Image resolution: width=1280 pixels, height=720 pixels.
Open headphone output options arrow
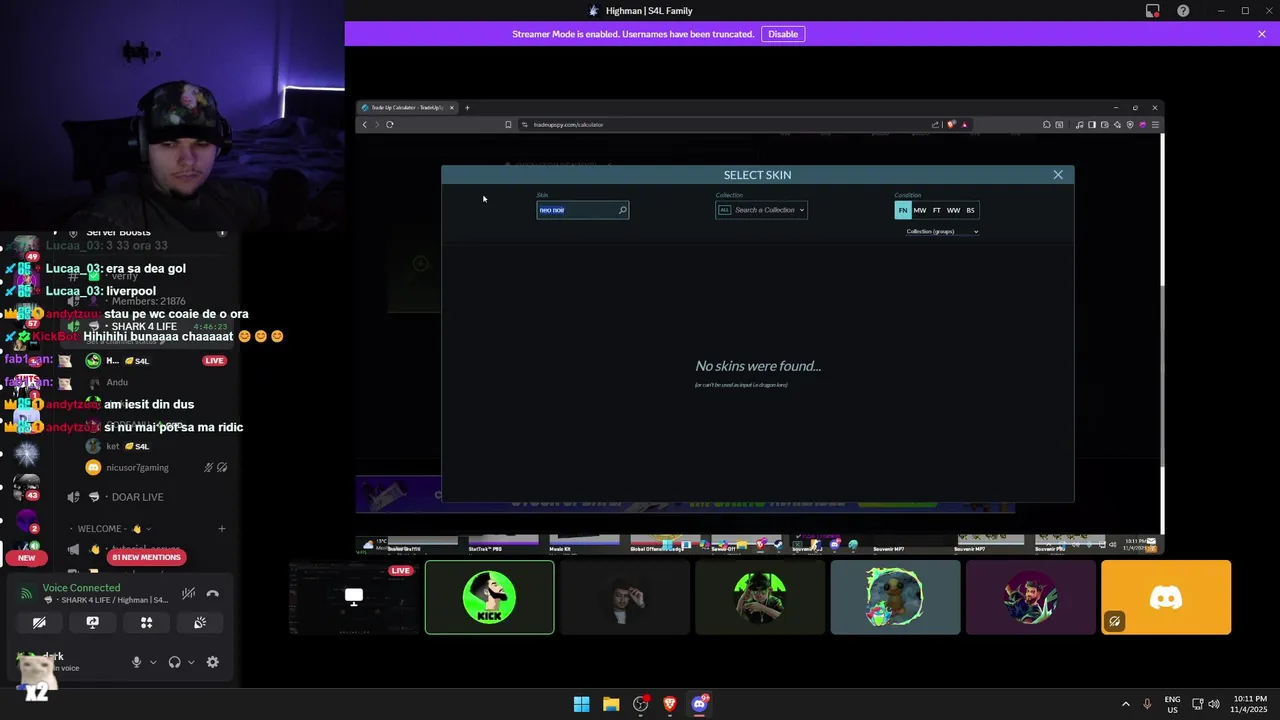(x=191, y=662)
